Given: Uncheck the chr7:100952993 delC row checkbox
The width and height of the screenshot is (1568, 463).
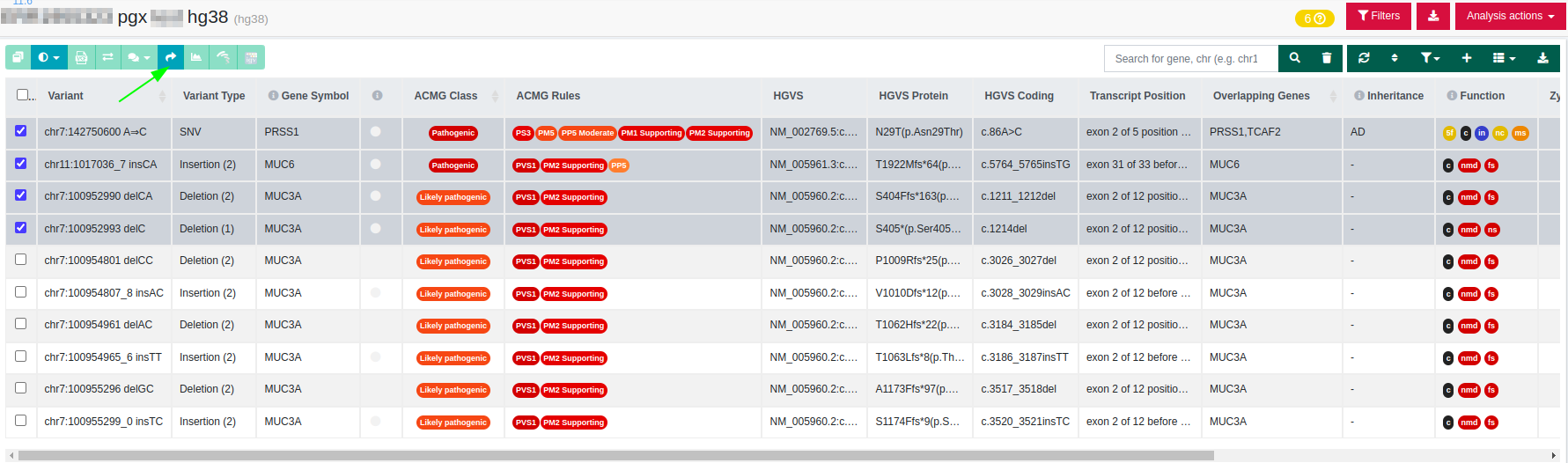Looking at the screenshot, I should 21,228.
